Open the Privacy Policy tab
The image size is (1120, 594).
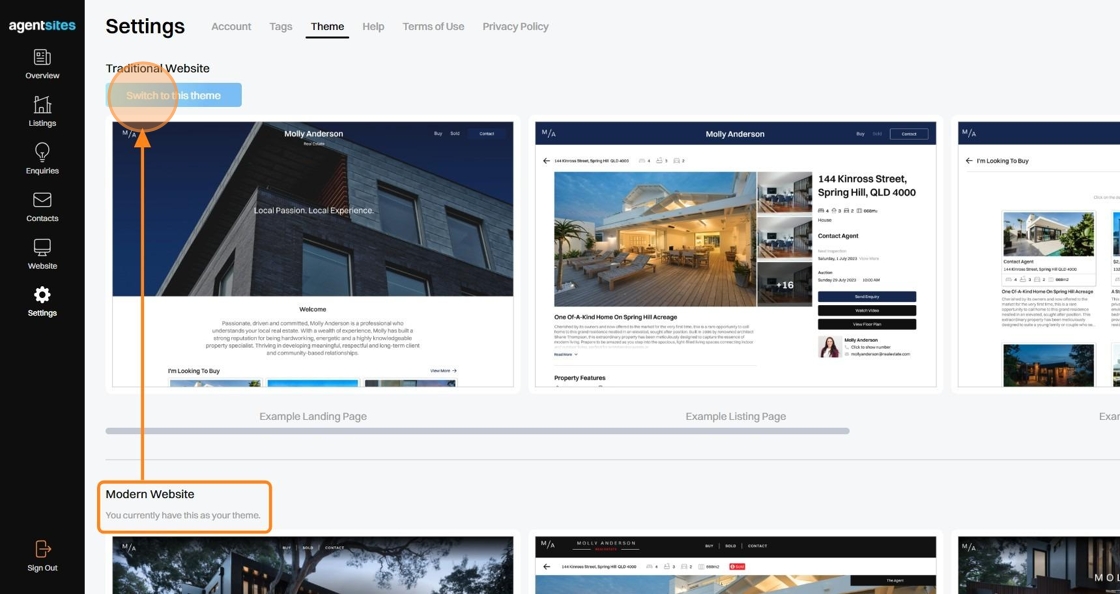[x=515, y=26]
